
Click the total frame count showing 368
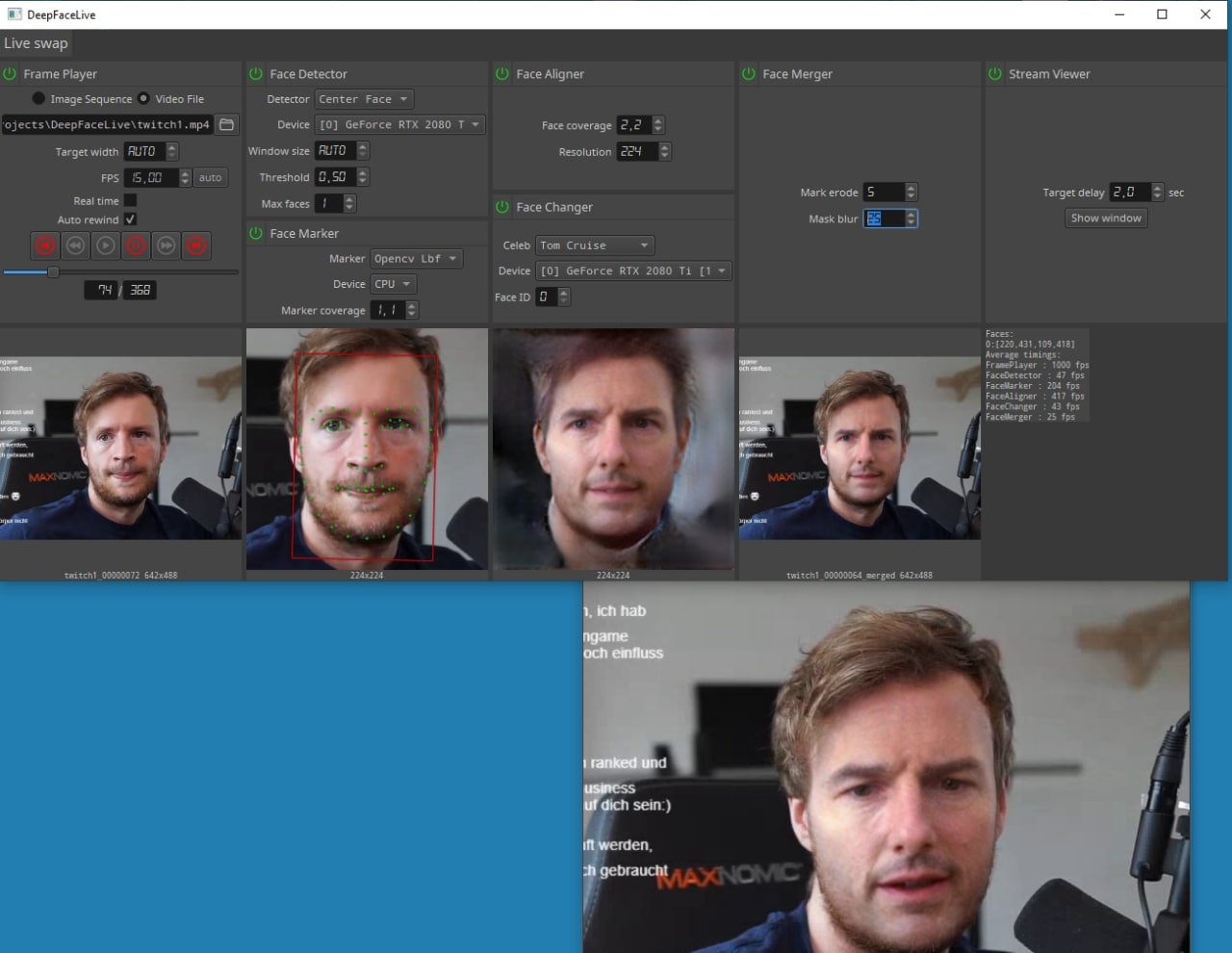[140, 290]
